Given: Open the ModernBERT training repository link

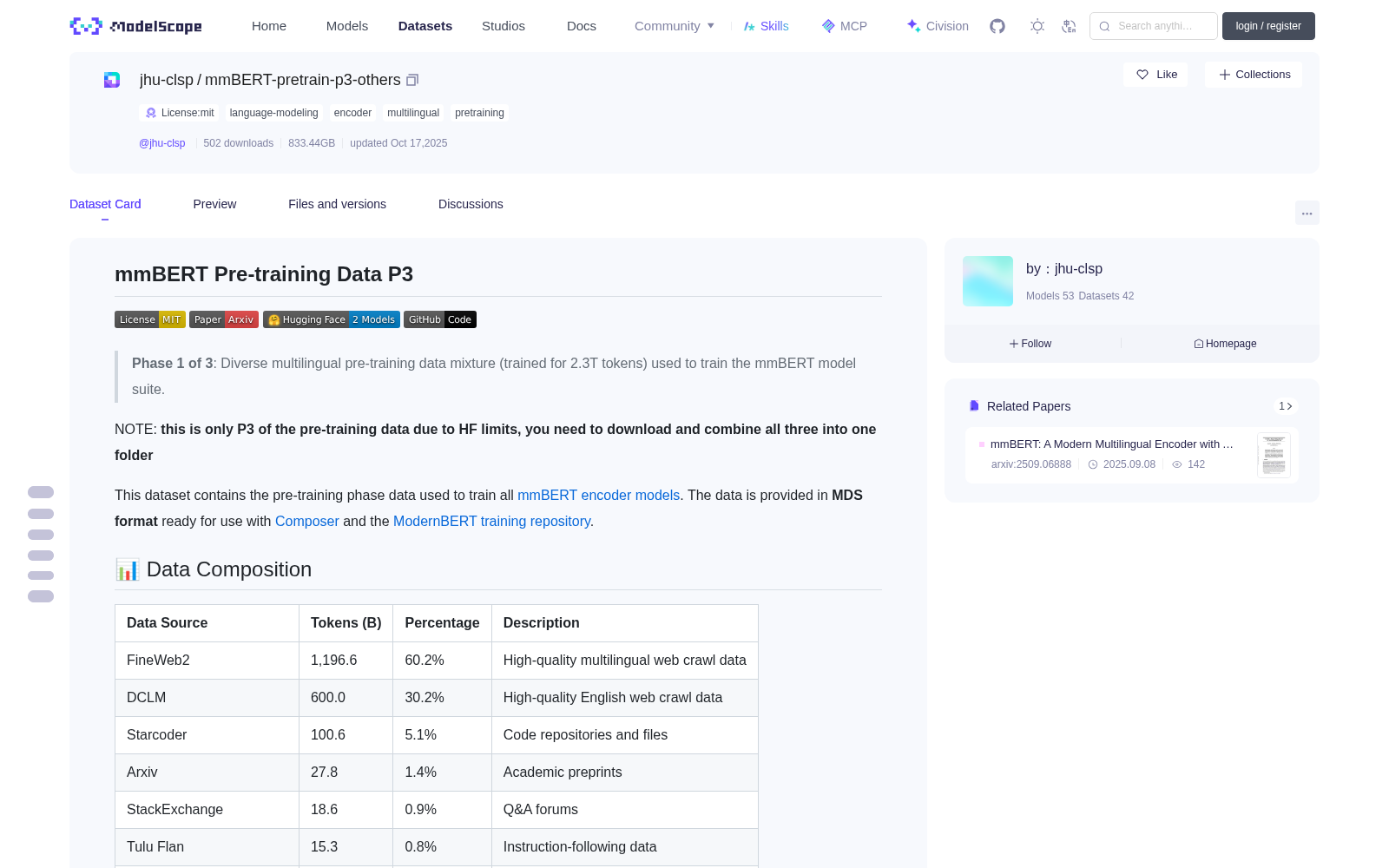Looking at the screenshot, I should click(x=491, y=521).
